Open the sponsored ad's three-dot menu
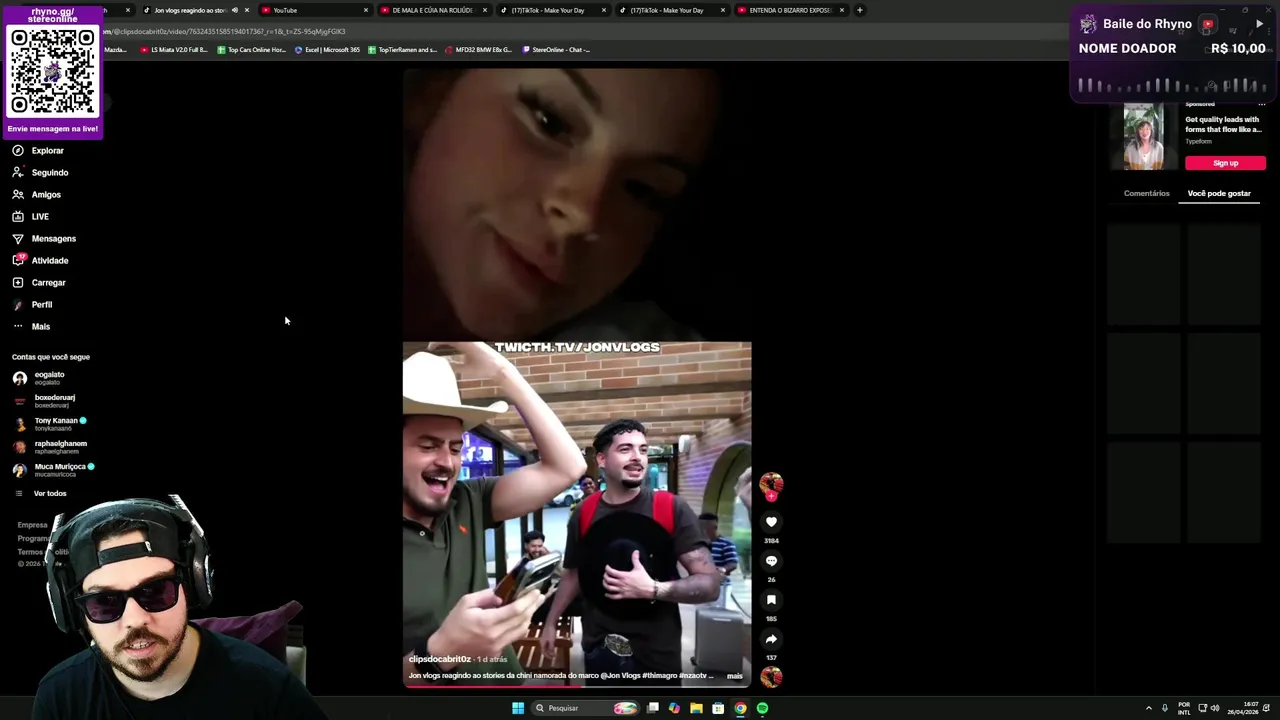 [1261, 104]
